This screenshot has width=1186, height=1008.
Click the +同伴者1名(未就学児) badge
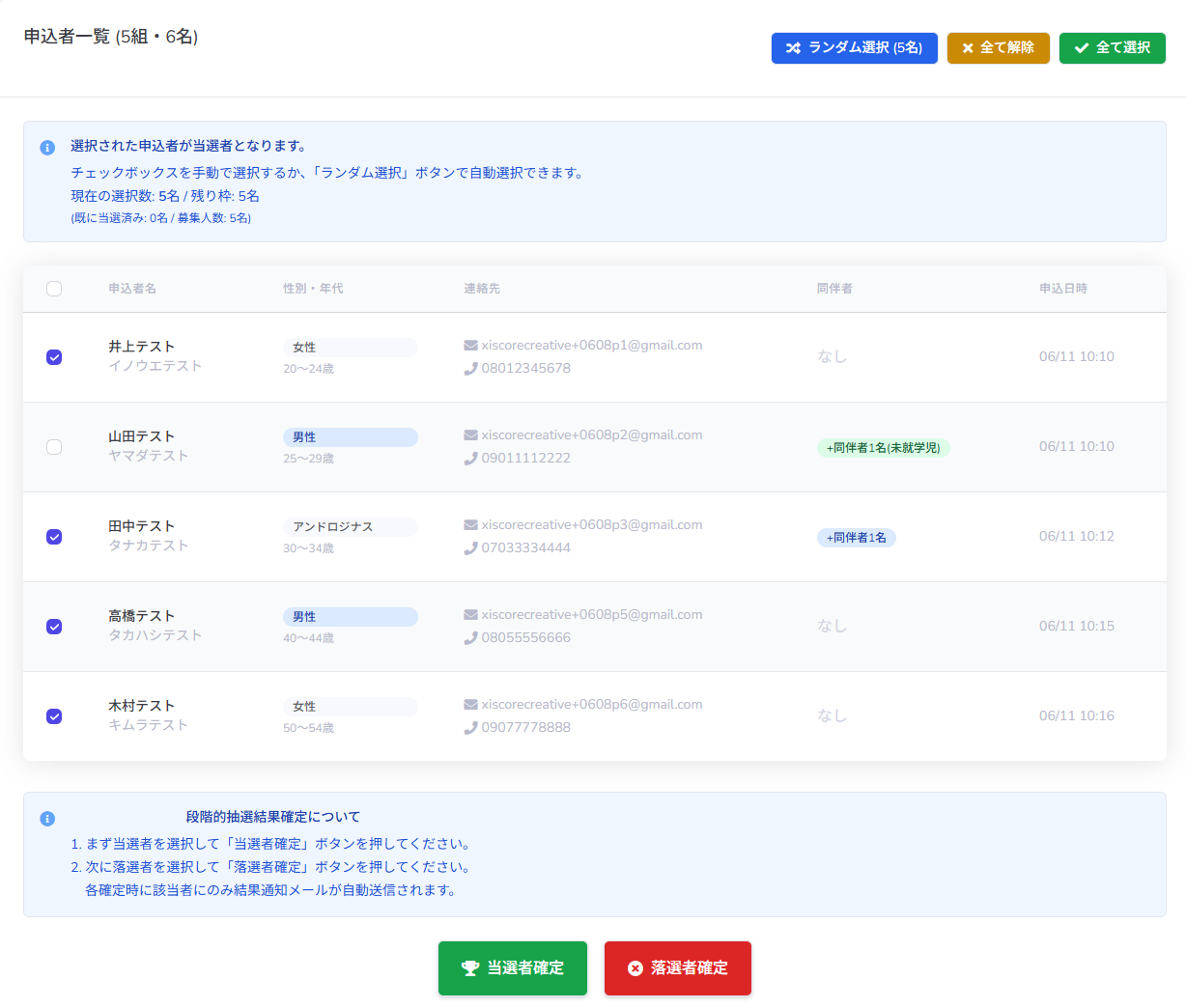pos(884,448)
